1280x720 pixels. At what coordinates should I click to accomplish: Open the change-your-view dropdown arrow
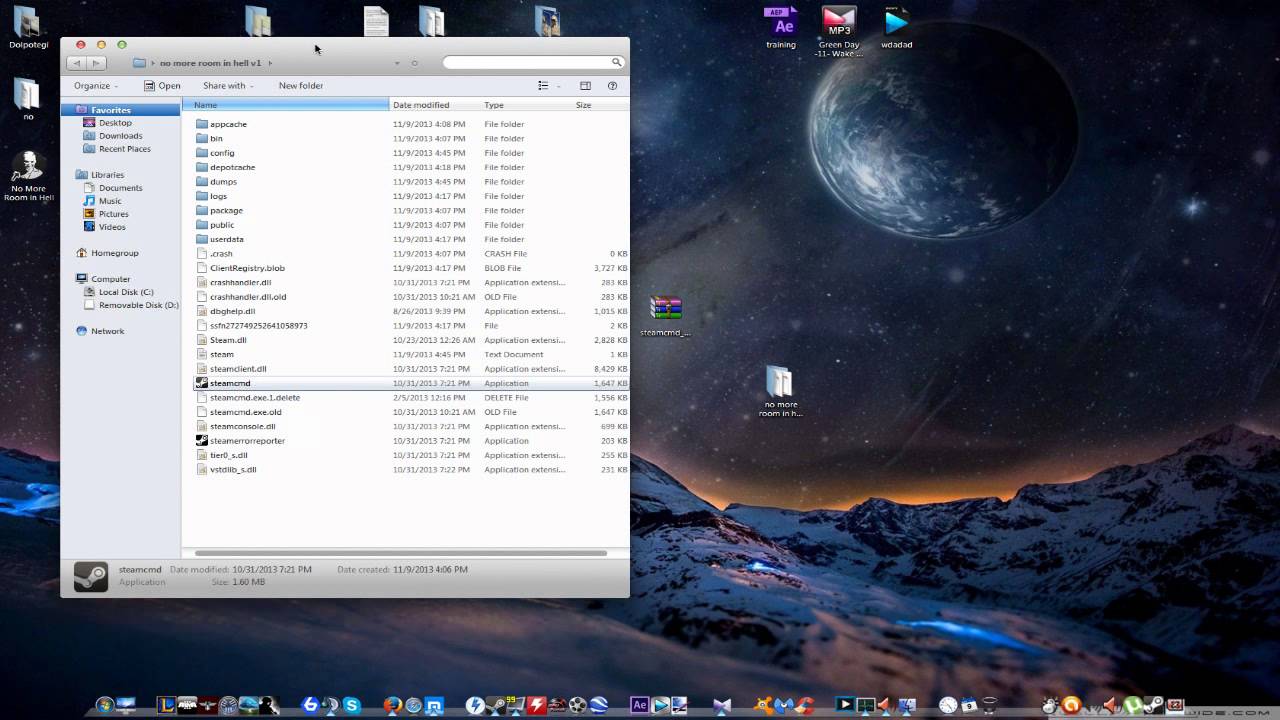tap(559, 85)
